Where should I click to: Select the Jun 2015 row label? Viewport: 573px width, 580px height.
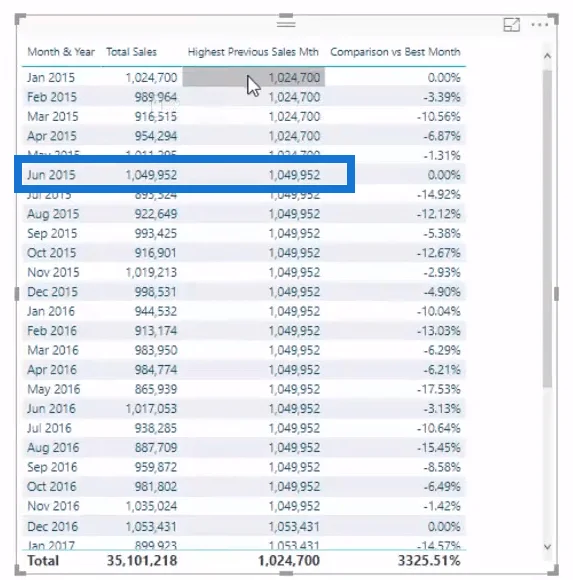point(51,175)
